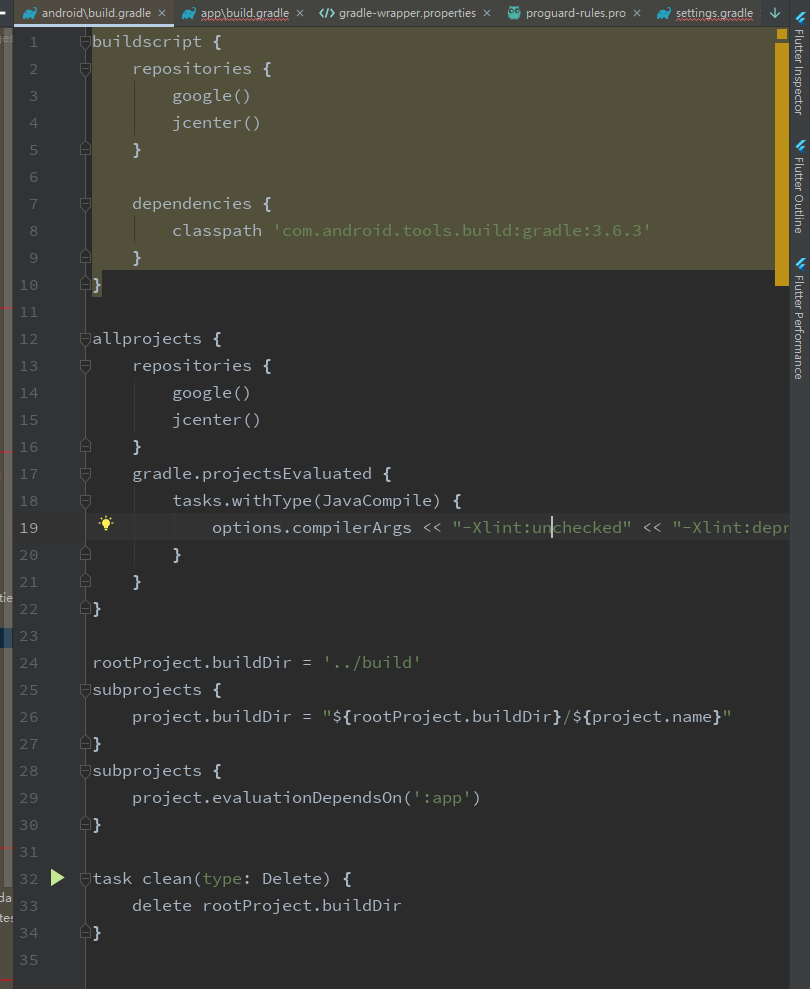Viewport: 810px width, 989px height.
Task: Collapse the subprojects block at line 25
Action: click(x=85, y=689)
